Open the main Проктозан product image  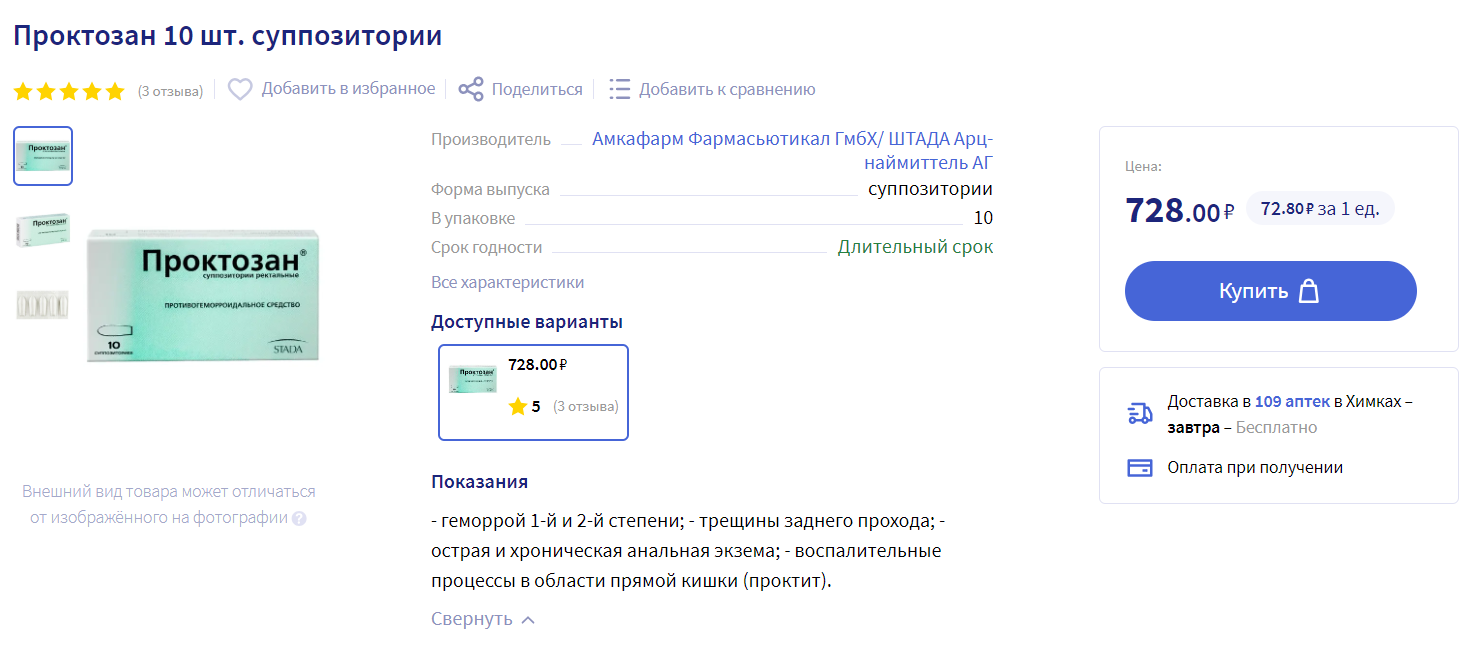tap(203, 295)
